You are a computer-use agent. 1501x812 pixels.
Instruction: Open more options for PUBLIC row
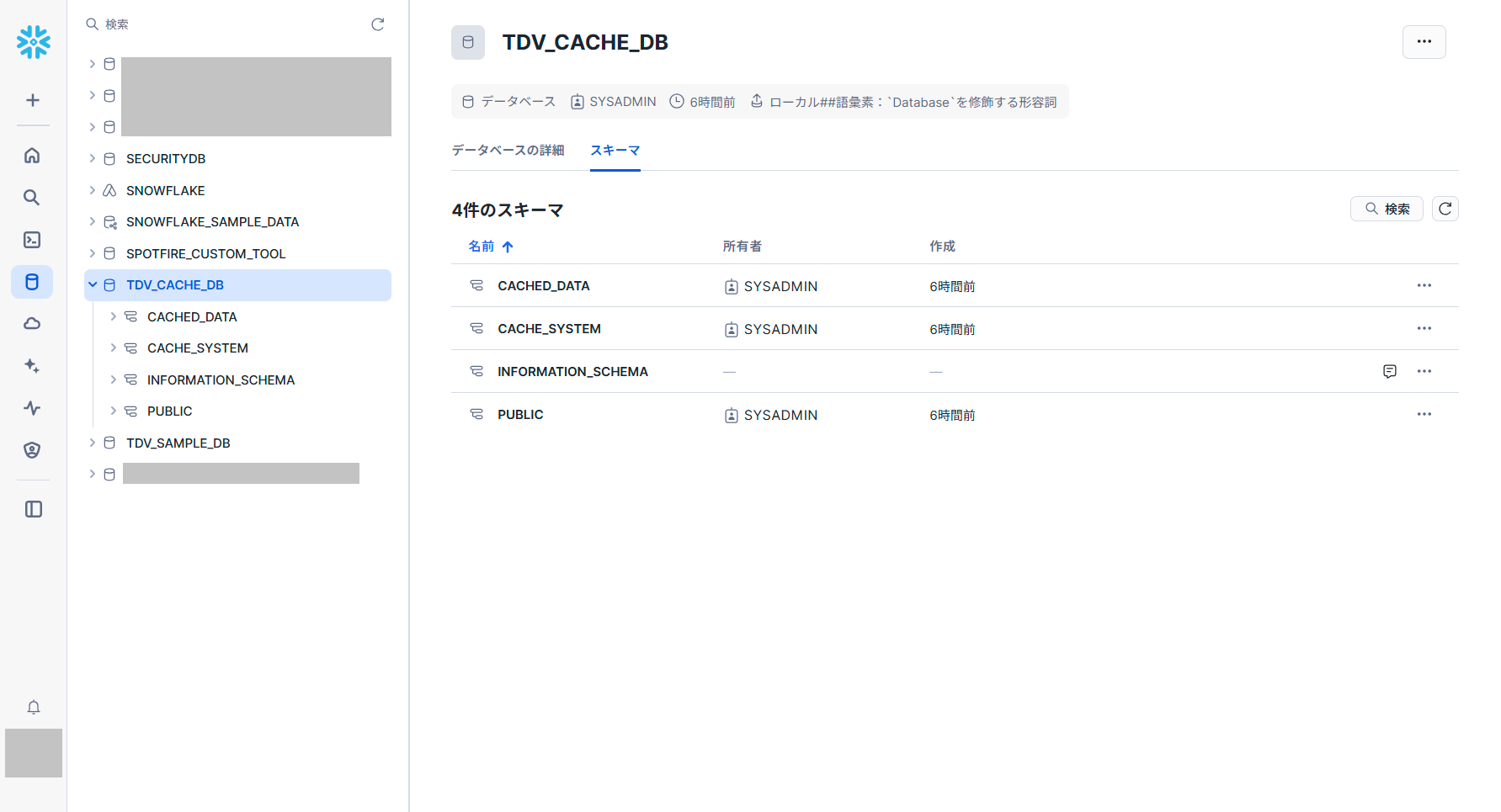click(x=1424, y=414)
